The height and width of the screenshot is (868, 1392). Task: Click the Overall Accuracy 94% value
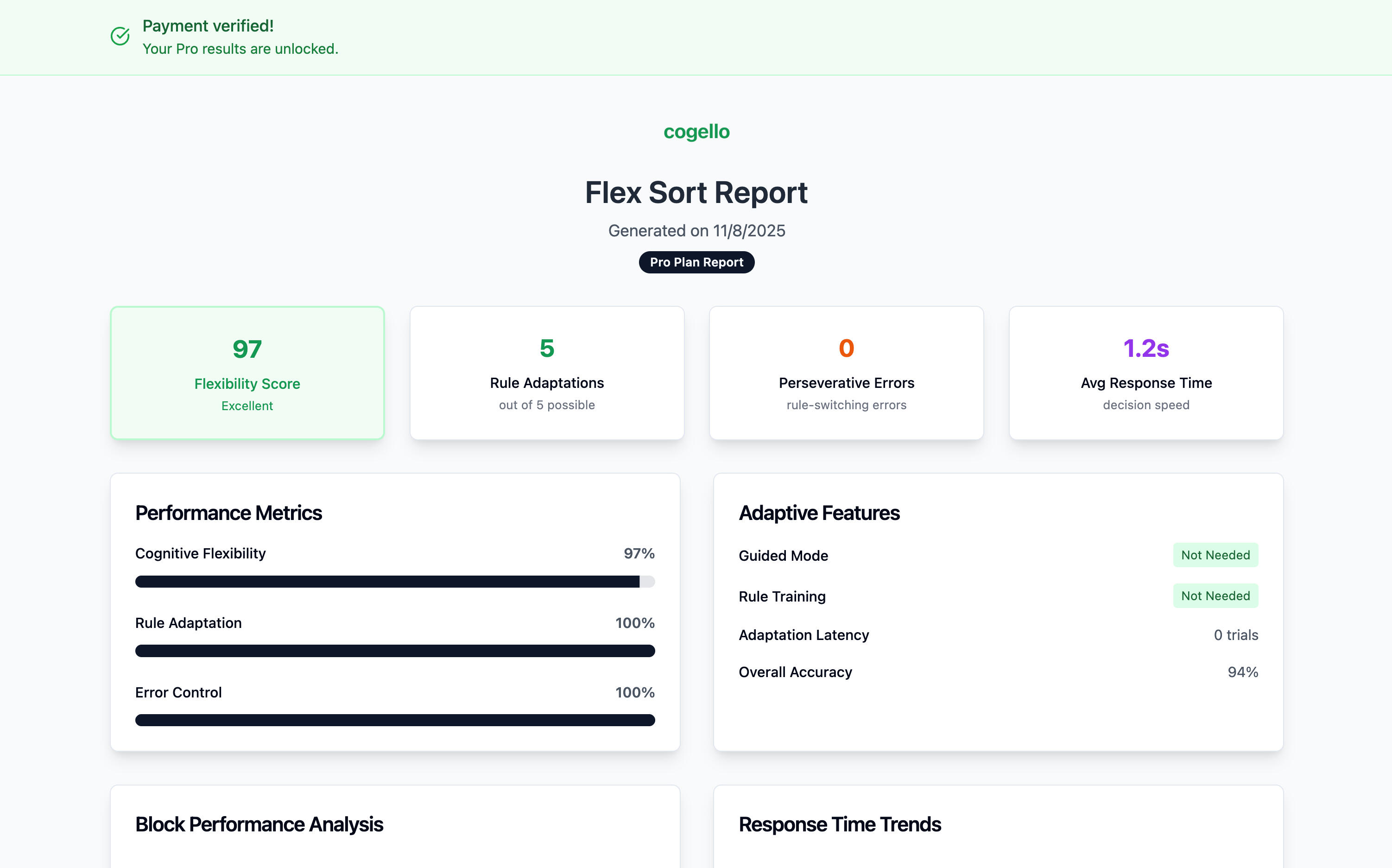1242,672
